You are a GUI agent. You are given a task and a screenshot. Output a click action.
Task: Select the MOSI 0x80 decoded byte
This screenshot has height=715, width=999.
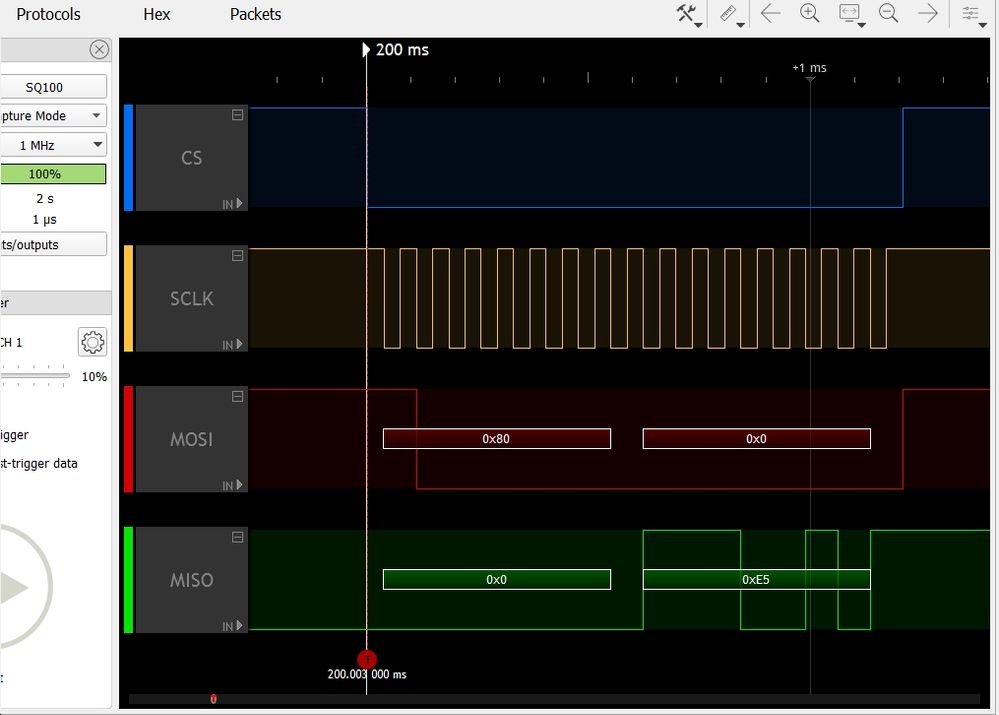pyautogui.click(x=497, y=438)
